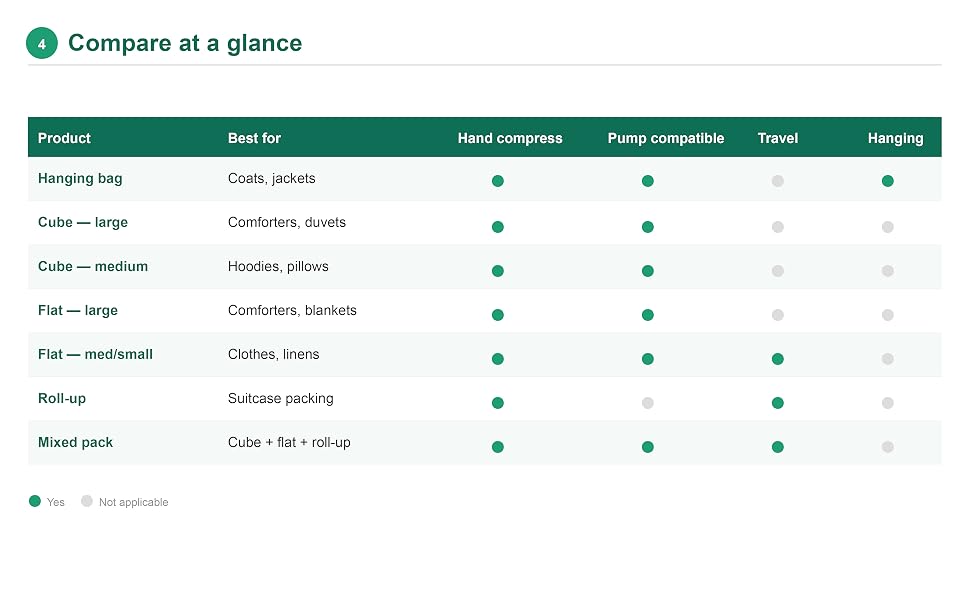Screen dimensions: 970x600
Task: Click the Hand compress dot for Flat — large
Action: (x=497, y=315)
